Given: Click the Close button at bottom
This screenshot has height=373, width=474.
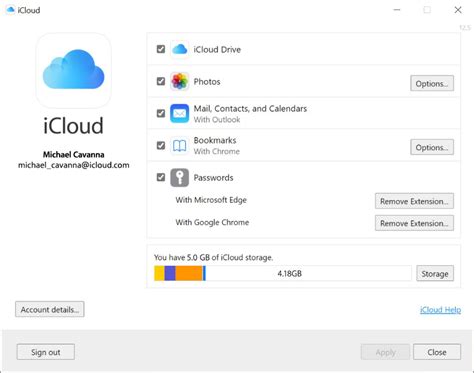Looking at the screenshot, I should (x=437, y=352).
